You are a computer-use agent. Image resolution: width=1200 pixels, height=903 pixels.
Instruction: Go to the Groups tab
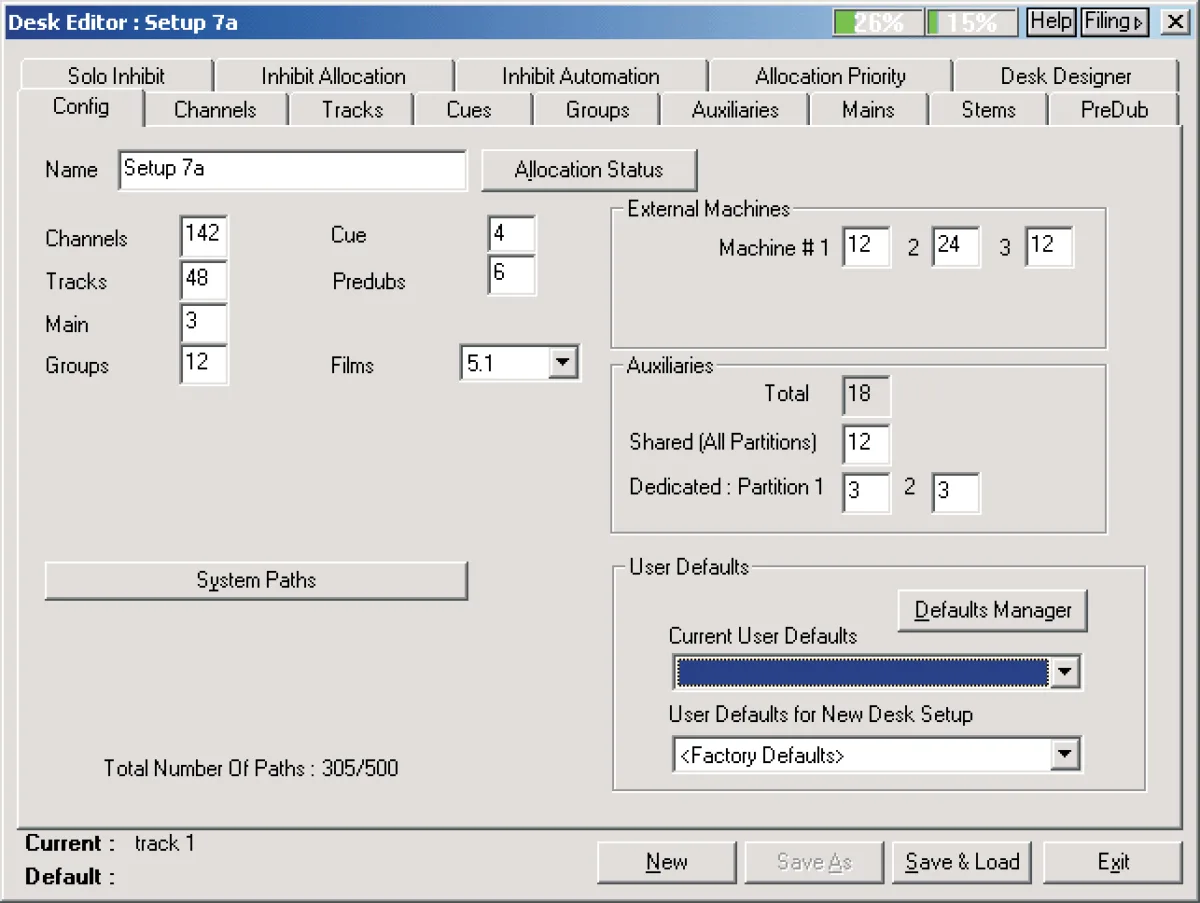(x=597, y=110)
